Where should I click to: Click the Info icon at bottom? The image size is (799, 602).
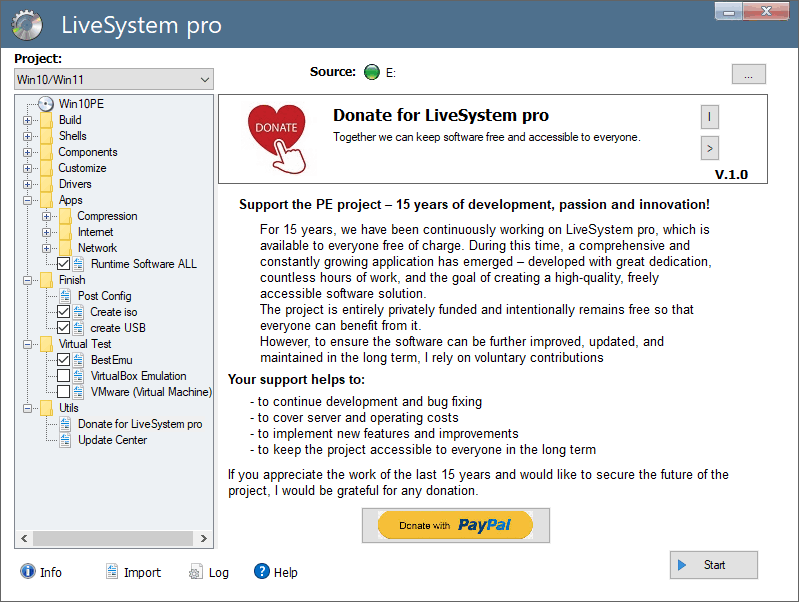point(26,572)
